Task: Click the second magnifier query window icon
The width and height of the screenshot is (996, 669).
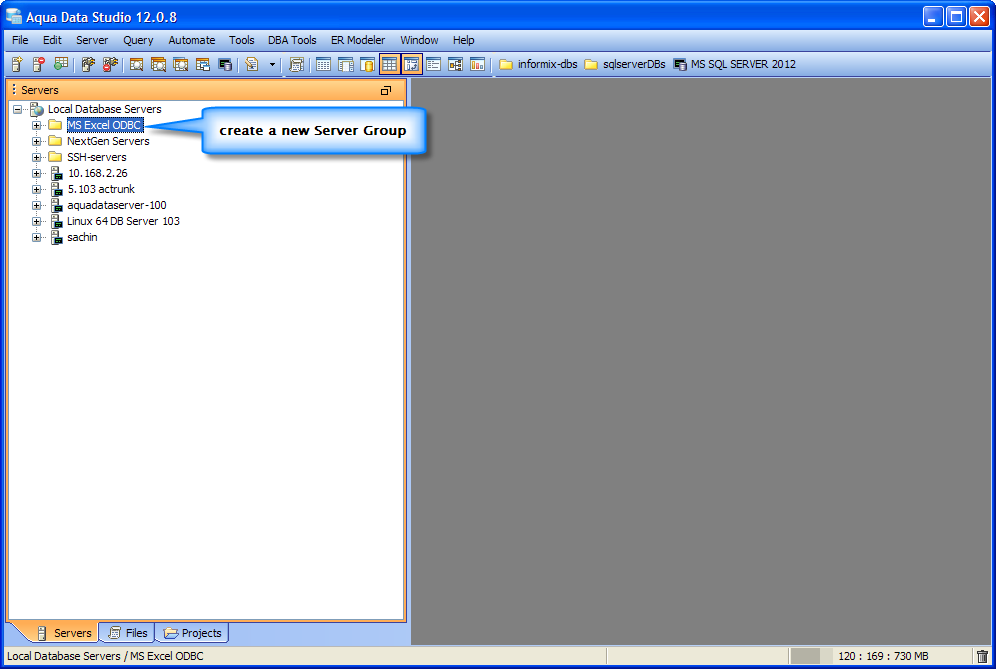Action: coord(158,64)
